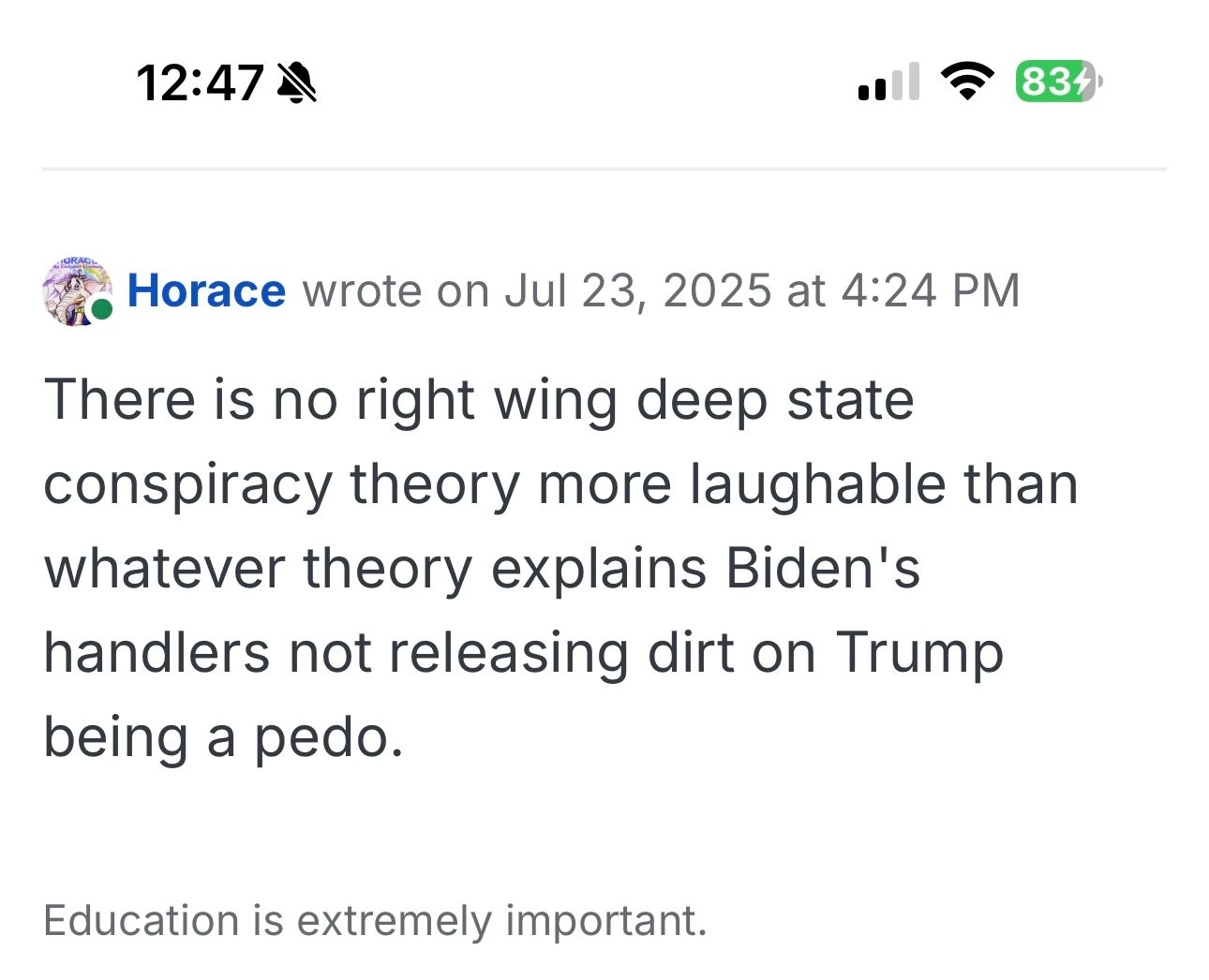Click the words "wrote on" in header
1209x980 pixels.
click(395, 290)
